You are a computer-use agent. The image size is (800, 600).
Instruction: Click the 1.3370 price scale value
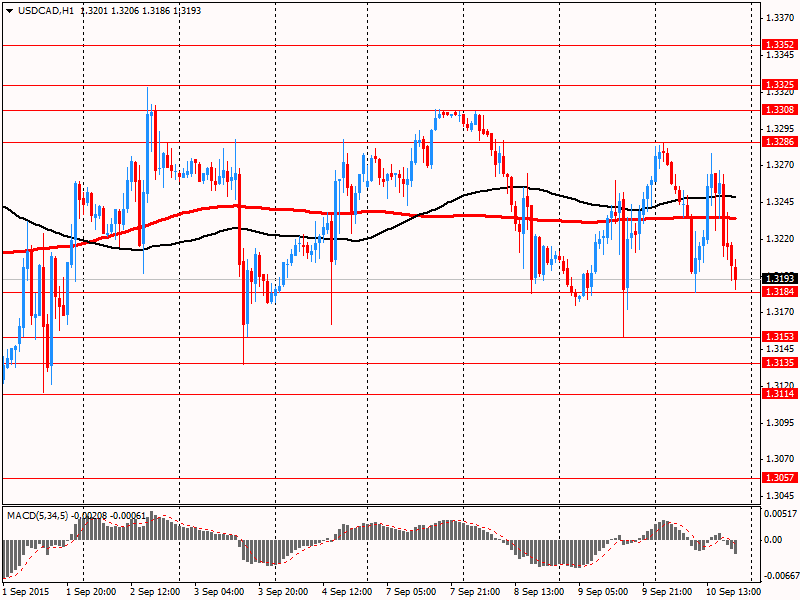tap(780, 18)
